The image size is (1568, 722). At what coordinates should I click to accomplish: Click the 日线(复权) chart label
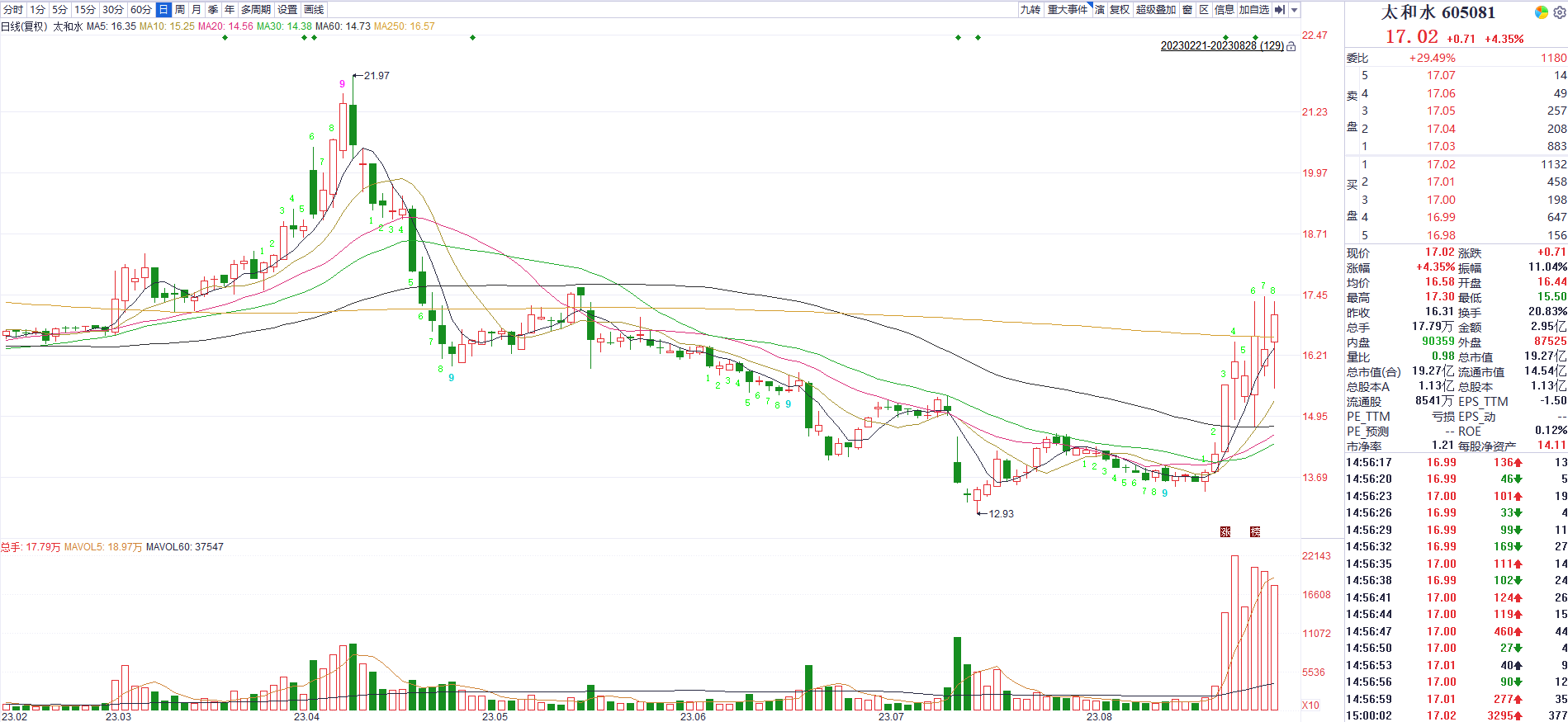[x=25, y=26]
